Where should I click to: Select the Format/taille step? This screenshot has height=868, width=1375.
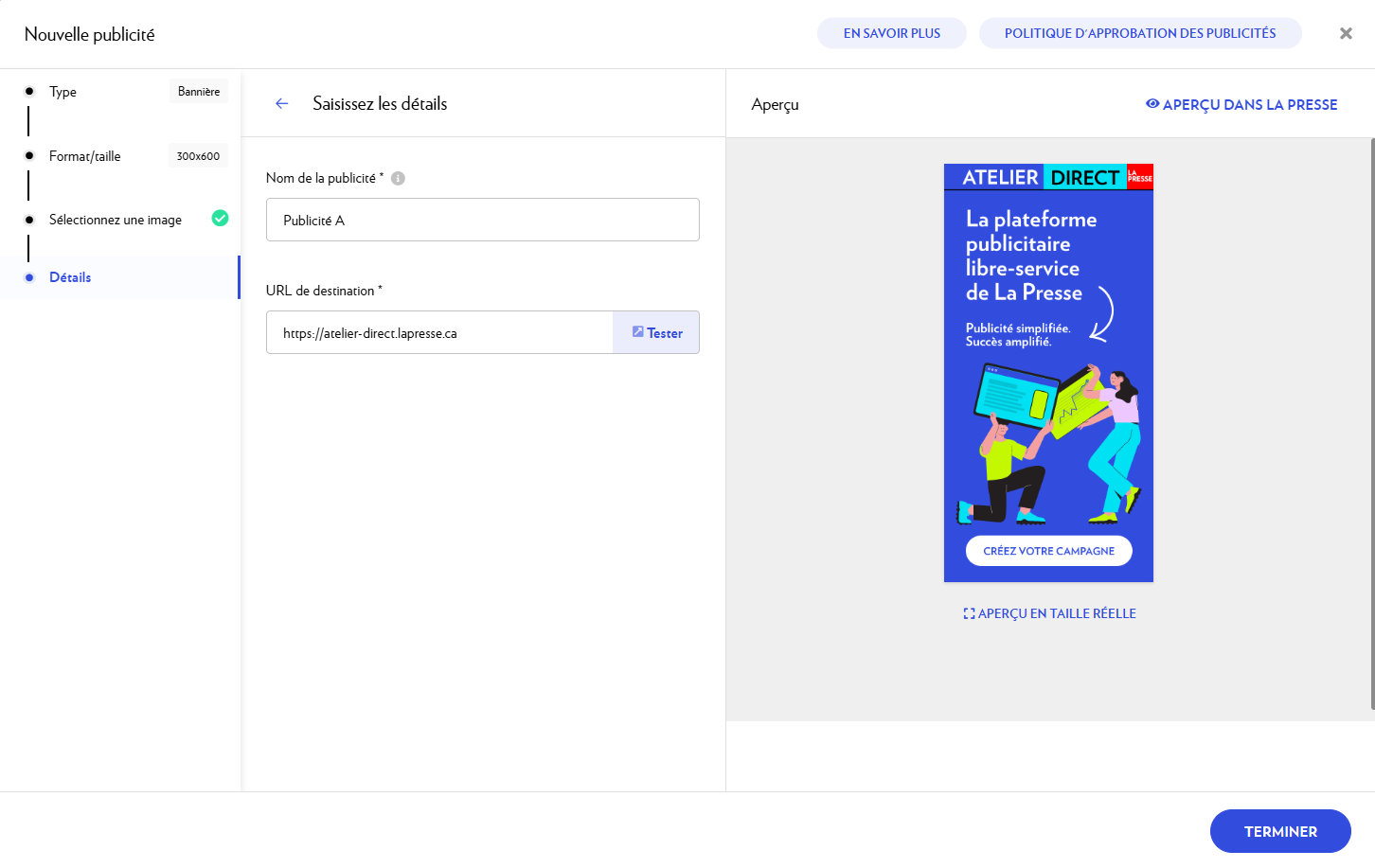[85, 156]
